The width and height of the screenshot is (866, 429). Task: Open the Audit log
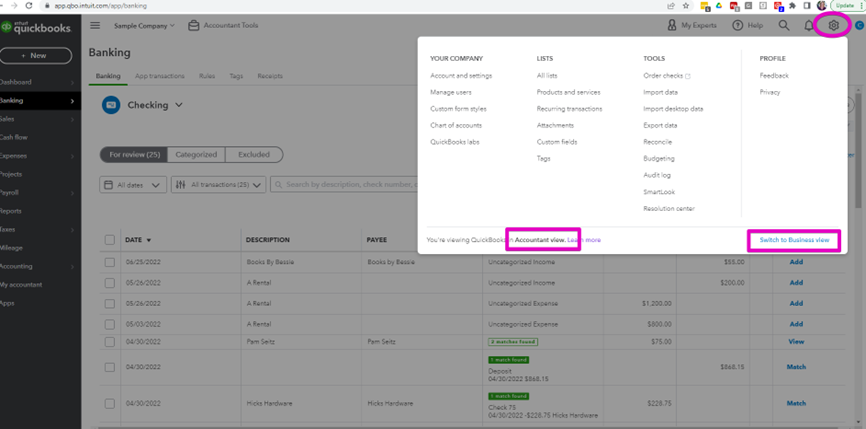tap(657, 175)
